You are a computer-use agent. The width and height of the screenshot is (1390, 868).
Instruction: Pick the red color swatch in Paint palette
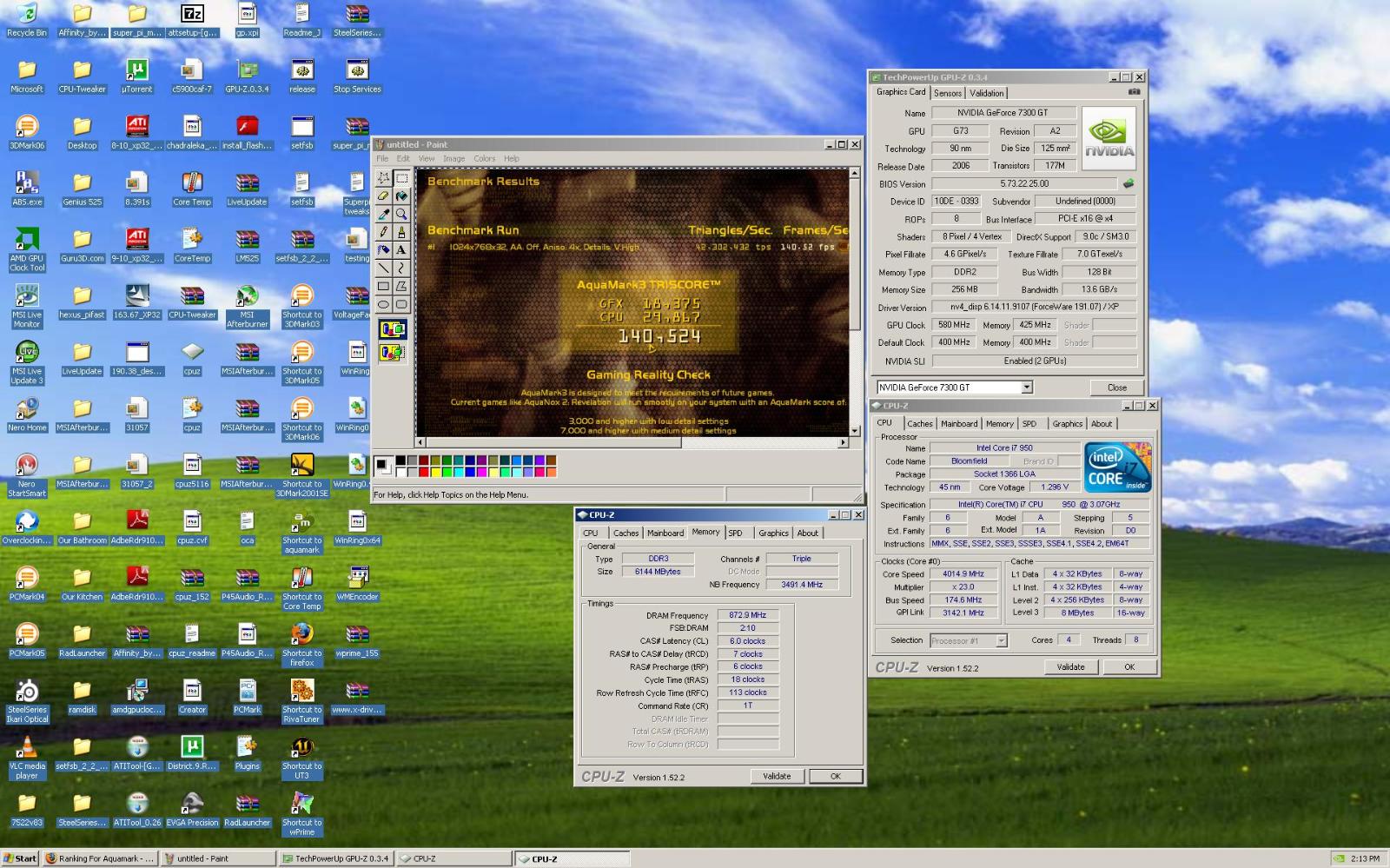pos(423,472)
